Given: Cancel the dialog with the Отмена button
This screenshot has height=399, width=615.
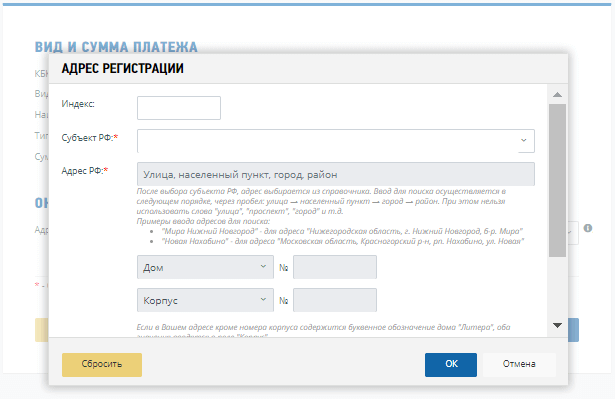Looking at the screenshot, I should tap(519, 364).
